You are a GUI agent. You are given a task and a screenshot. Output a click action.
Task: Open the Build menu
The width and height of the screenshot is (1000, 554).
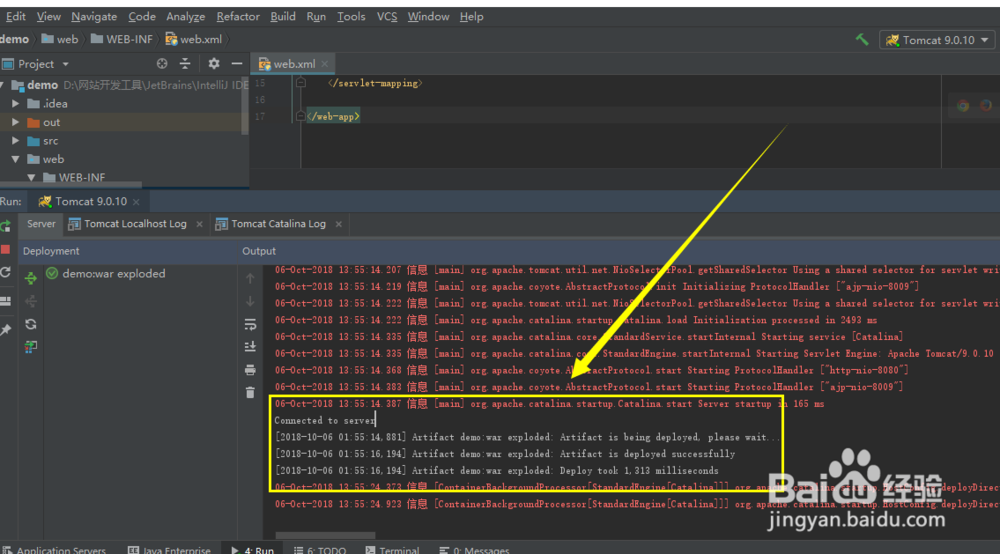click(x=283, y=17)
